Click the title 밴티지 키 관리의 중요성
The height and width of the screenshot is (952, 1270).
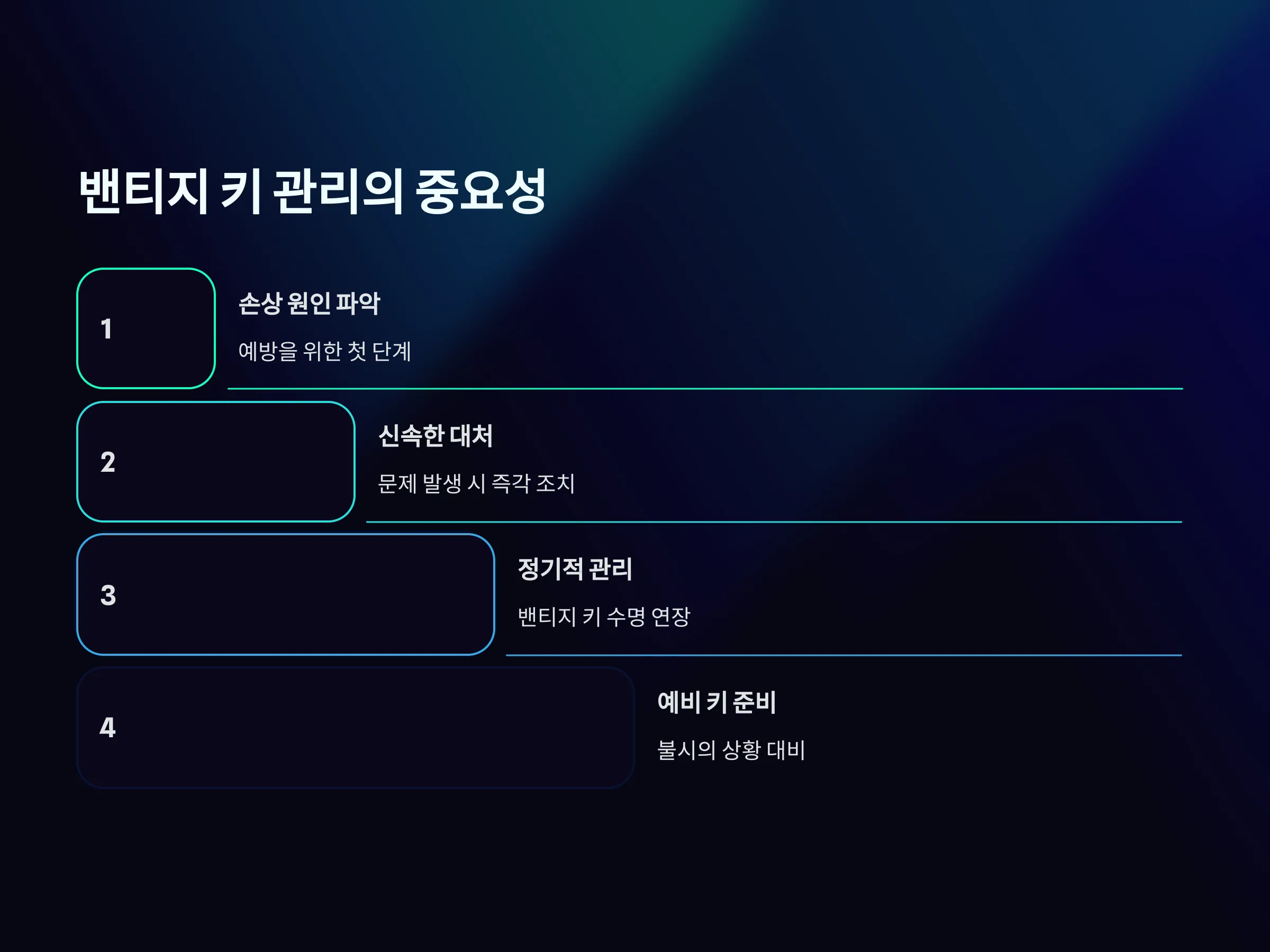point(312,191)
